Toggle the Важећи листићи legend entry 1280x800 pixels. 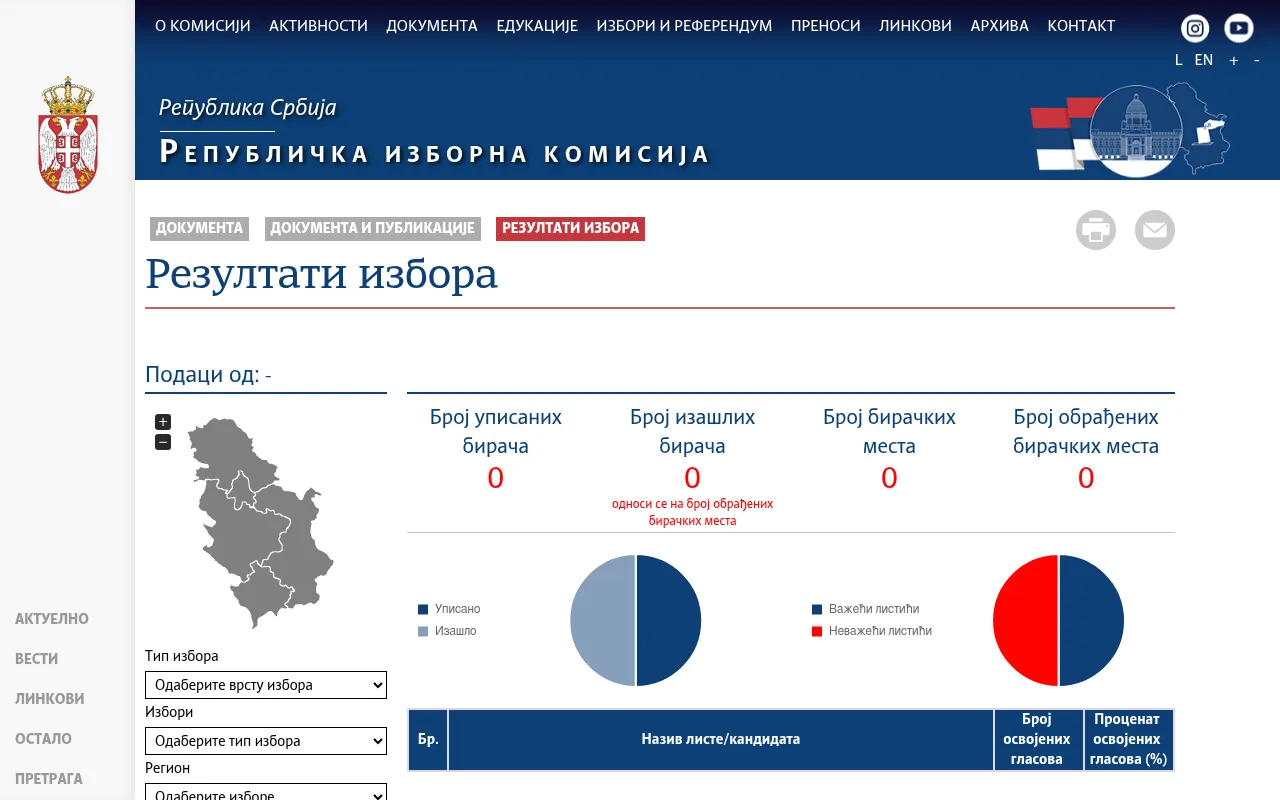click(866, 609)
